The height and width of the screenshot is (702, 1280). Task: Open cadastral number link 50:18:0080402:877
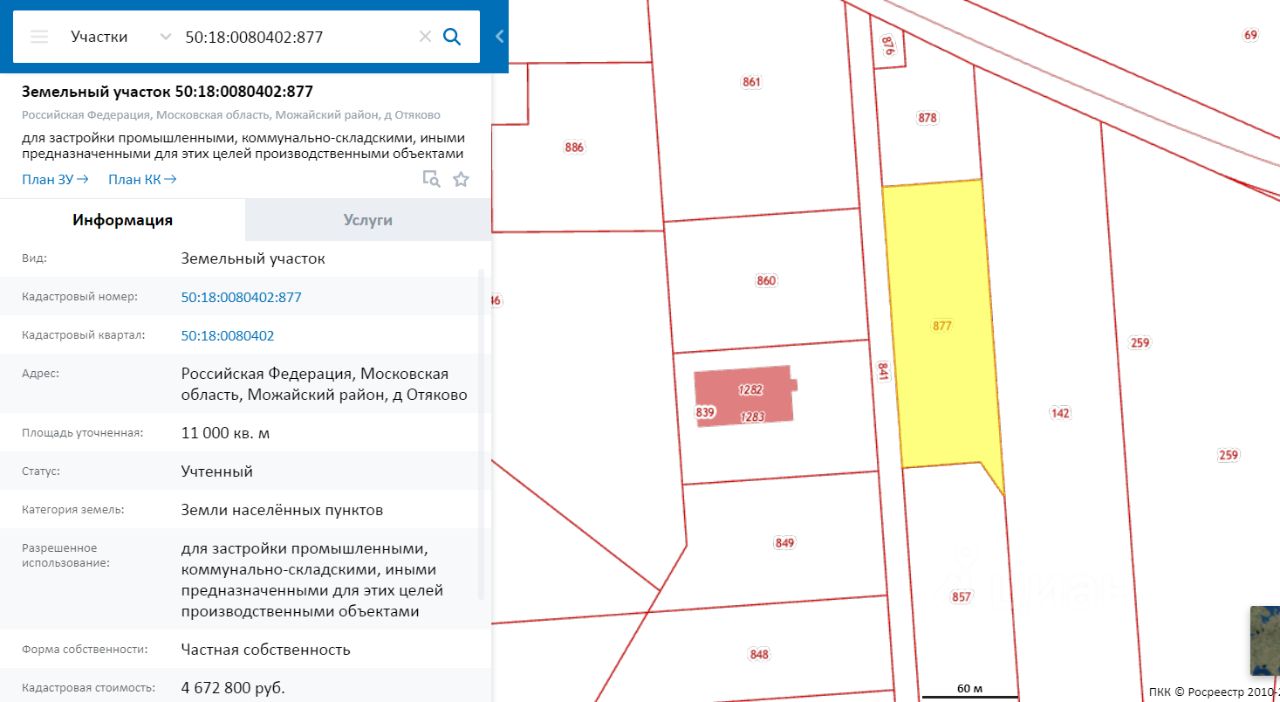[x=241, y=297]
